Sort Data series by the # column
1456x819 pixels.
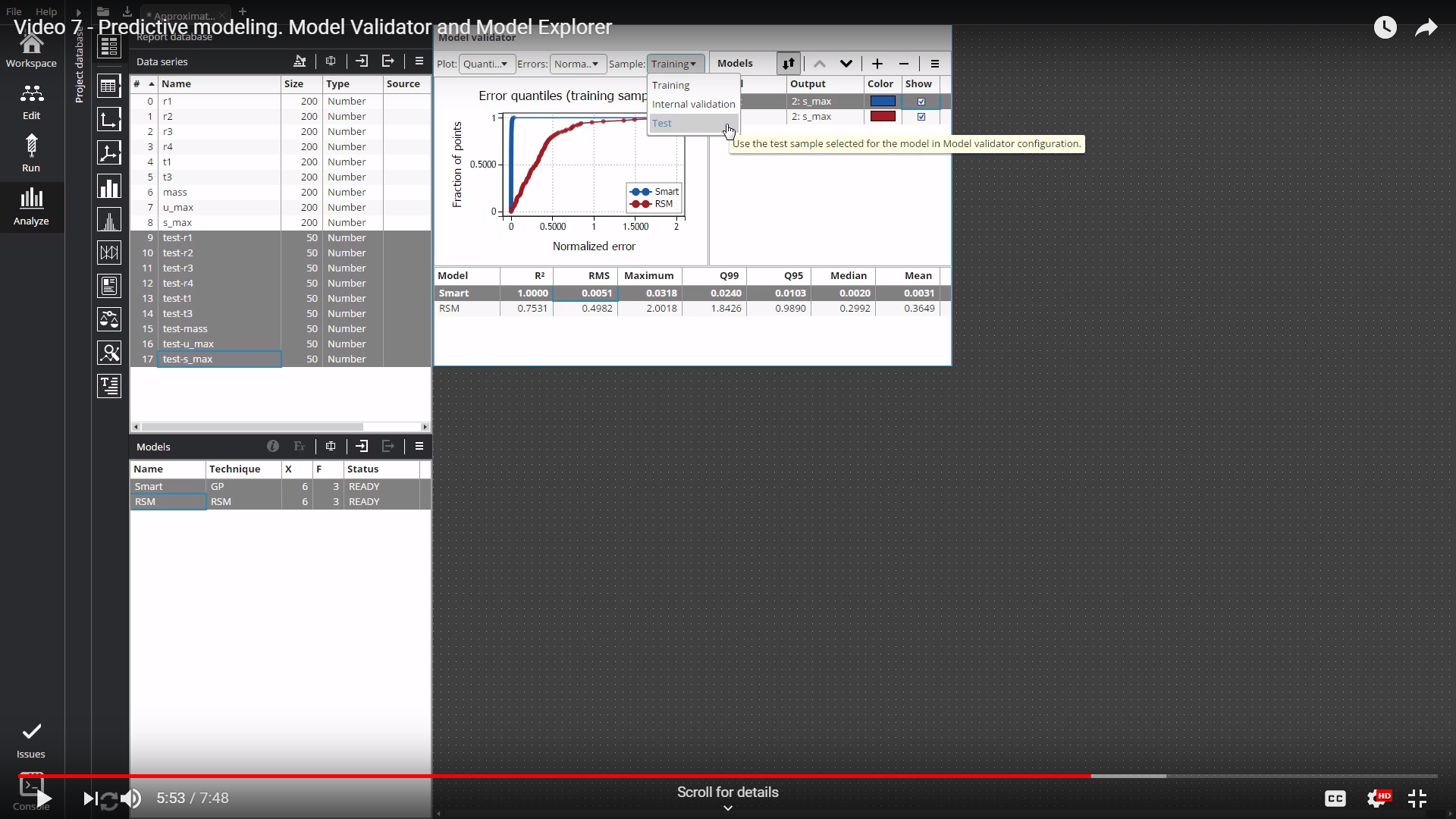(143, 83)
